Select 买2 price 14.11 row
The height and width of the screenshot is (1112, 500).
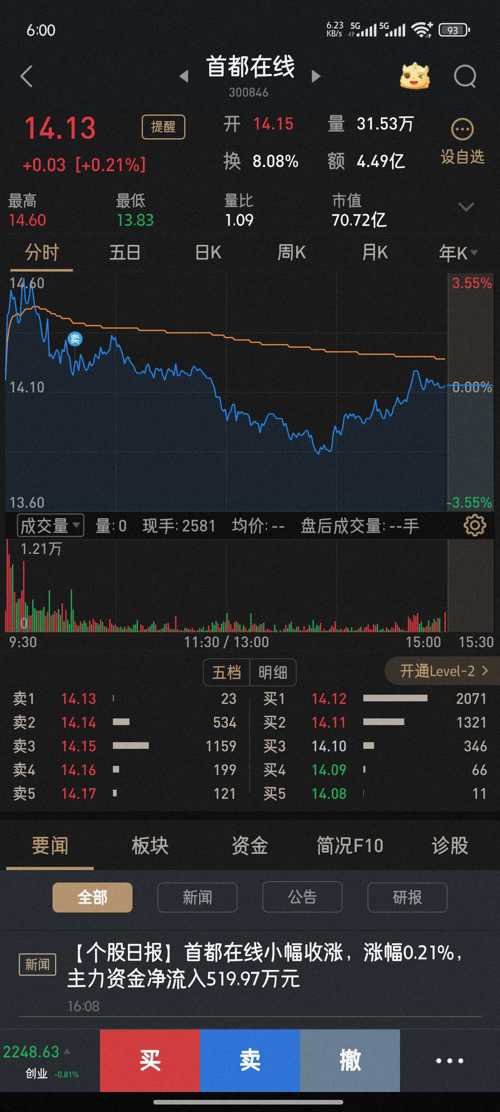click(375, 722)
